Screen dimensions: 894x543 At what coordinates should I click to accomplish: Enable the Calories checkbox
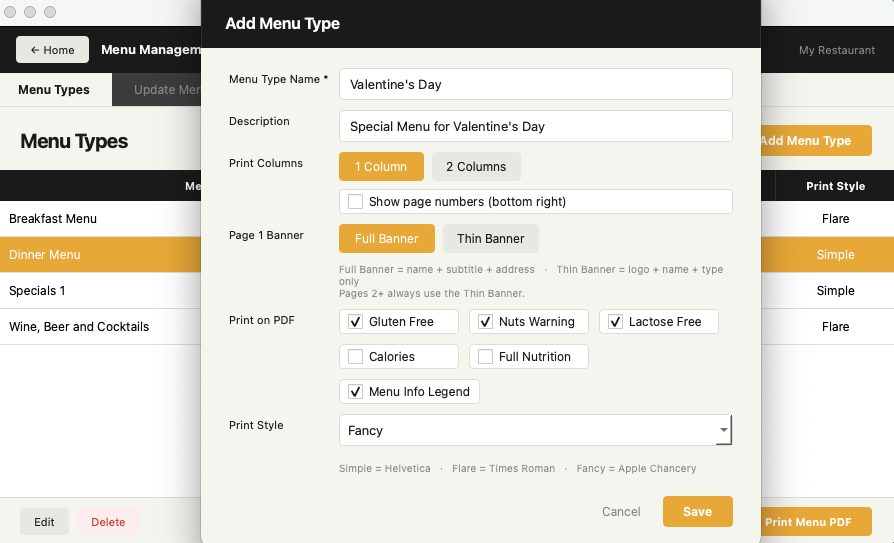point(355,356)
